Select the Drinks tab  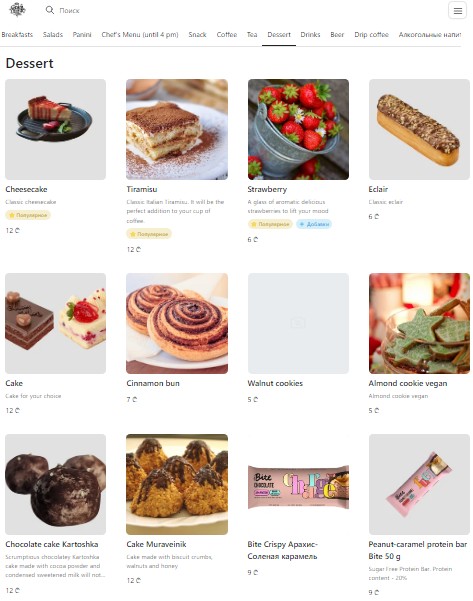[x=310, y=34]
